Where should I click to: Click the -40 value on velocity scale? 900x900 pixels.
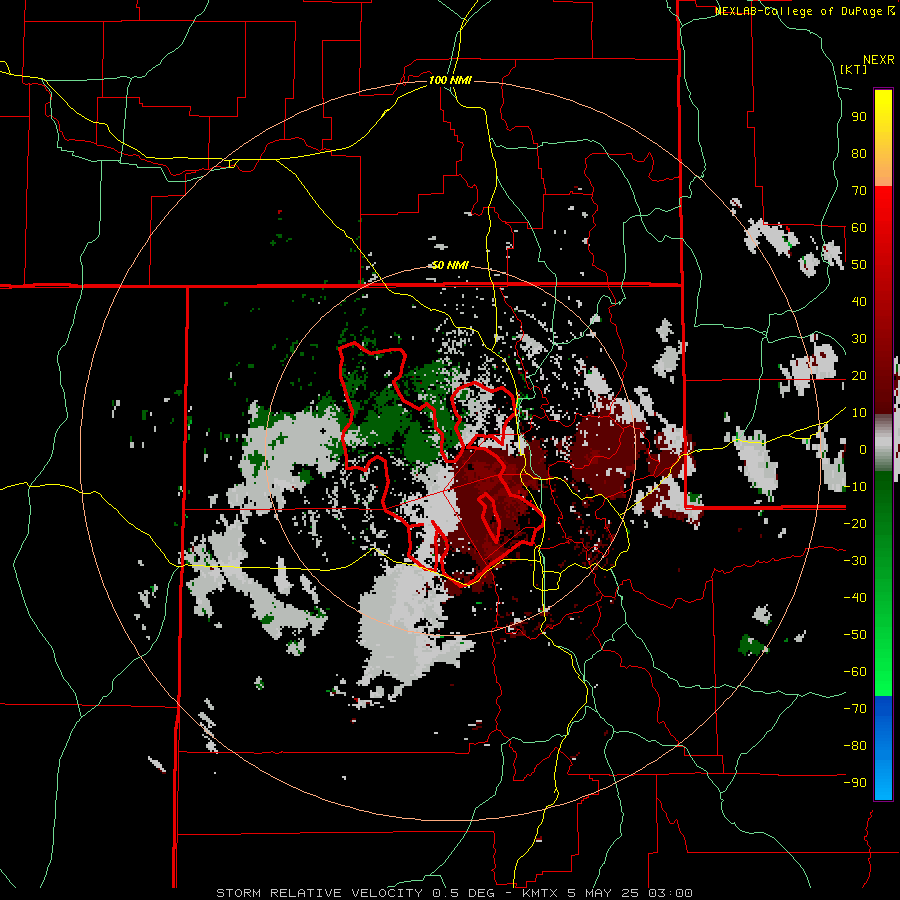pyautogui.click(x=855, y=598)
